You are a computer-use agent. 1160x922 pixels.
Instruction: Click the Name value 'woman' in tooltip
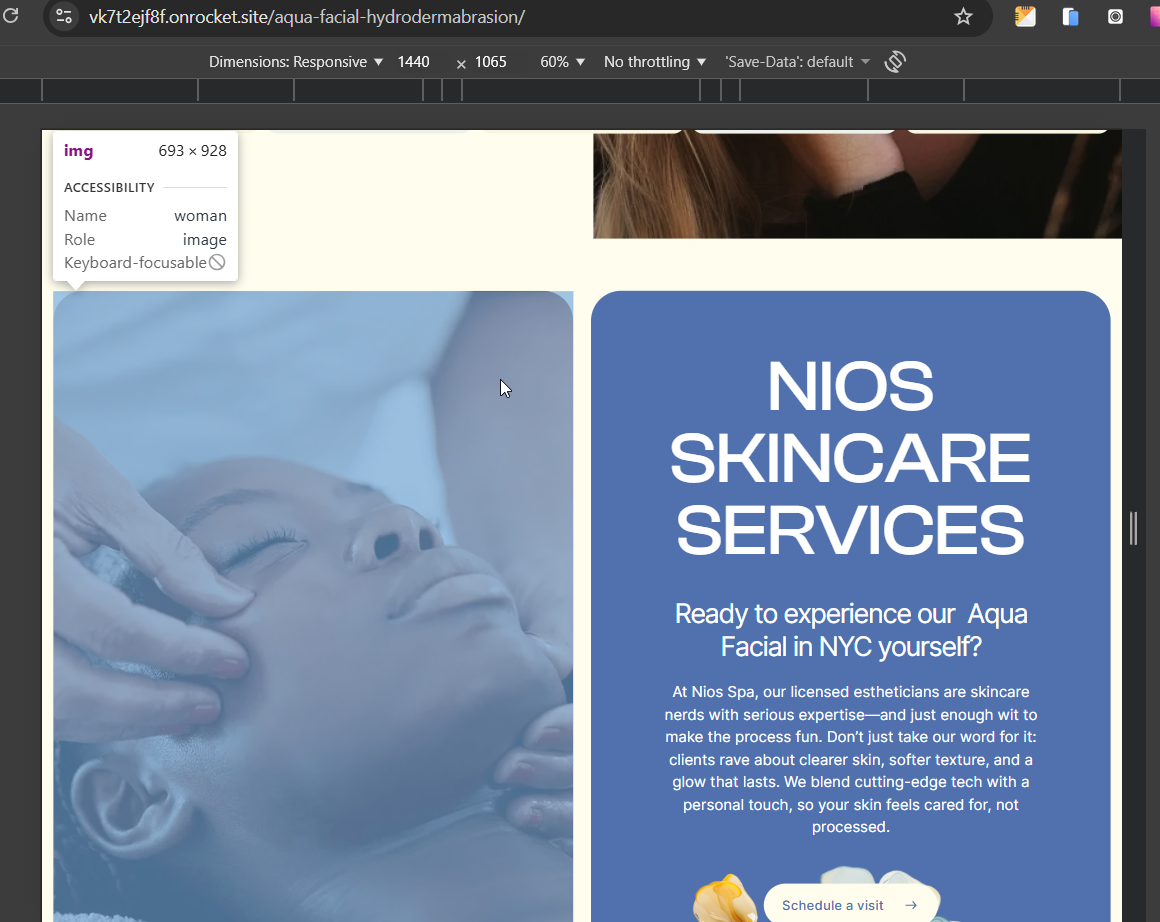click(x=200, y=216)
